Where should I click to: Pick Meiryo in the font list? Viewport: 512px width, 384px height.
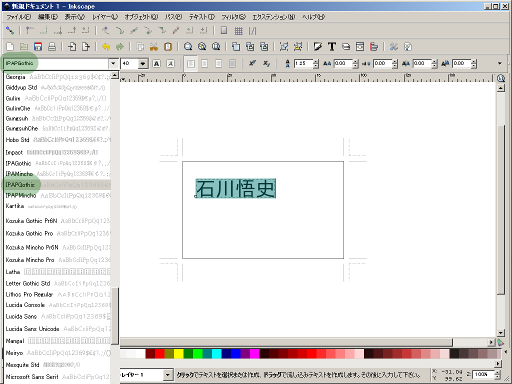click(x=57, y=353)
